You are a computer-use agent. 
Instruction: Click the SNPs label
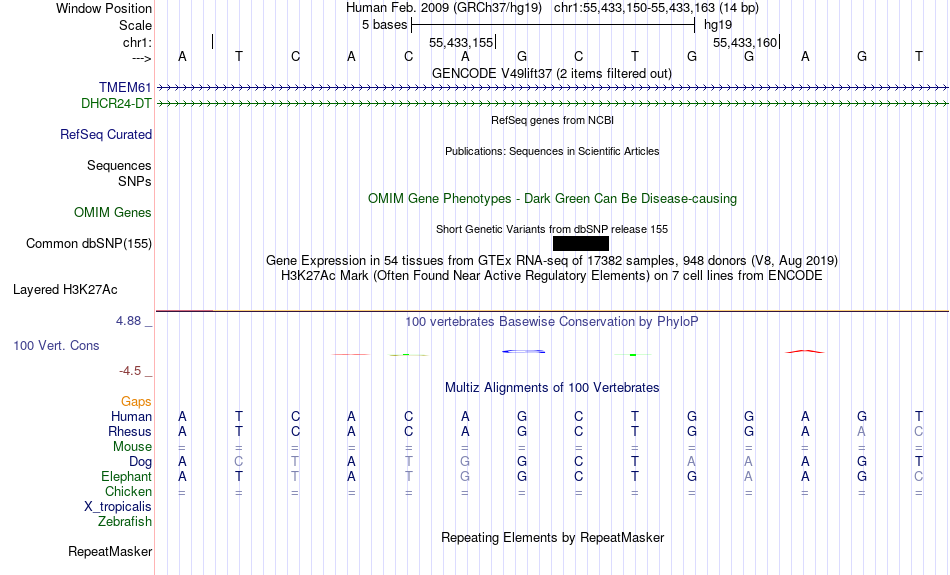pyautogui.click(x=135, y=181)
